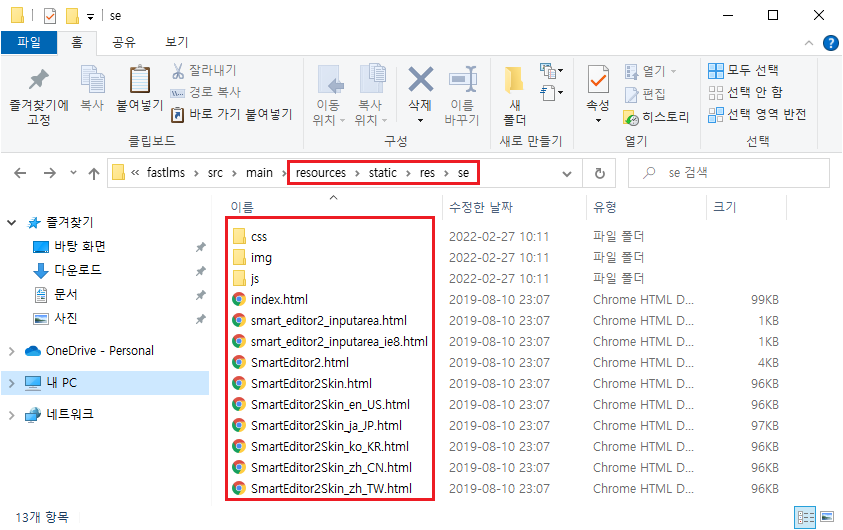
Task: Switch to the 보기 ribbon tab
Action: point(177,42)
